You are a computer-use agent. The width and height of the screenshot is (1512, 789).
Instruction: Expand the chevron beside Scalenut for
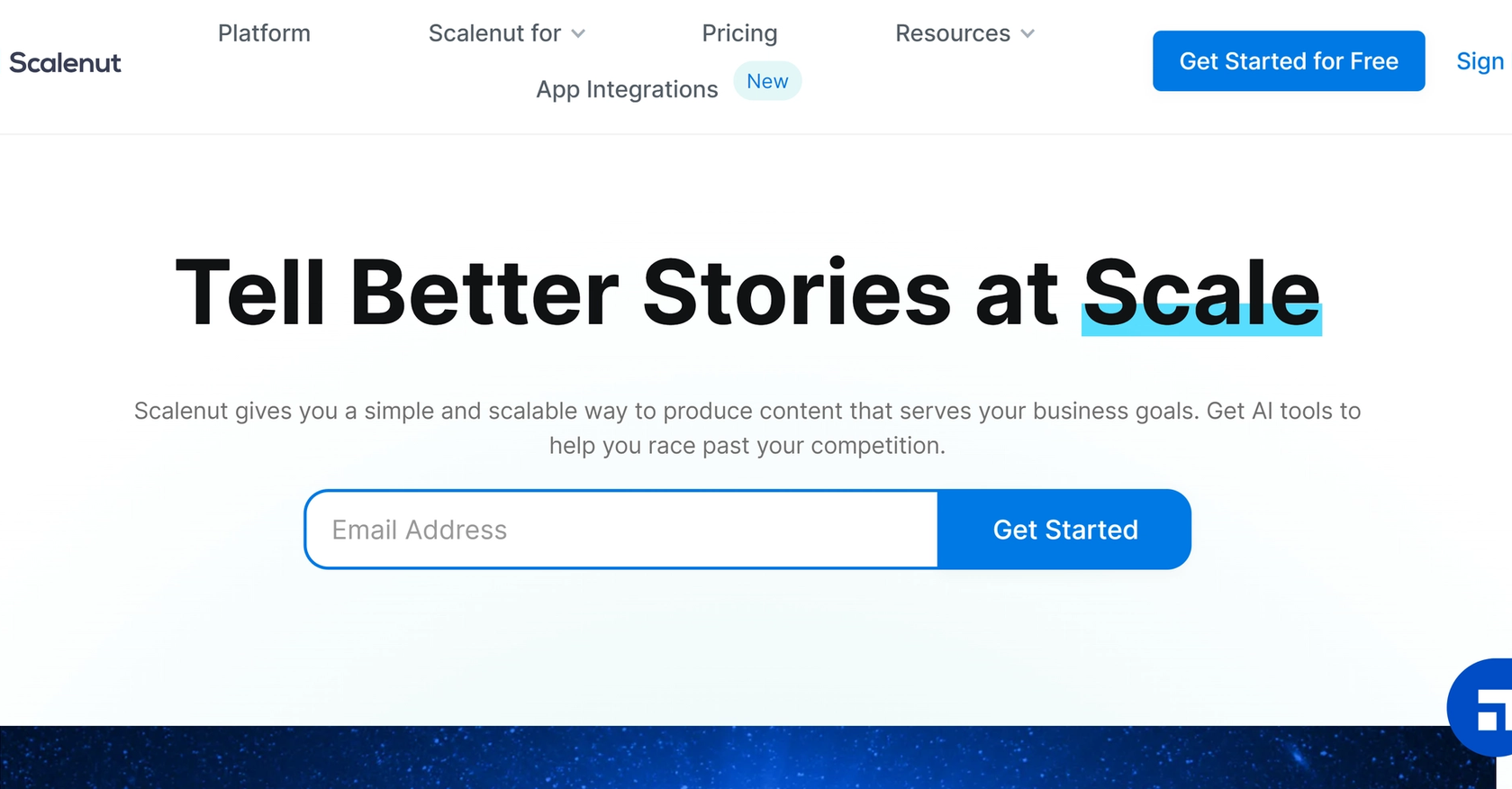click(x=578, y=34)
